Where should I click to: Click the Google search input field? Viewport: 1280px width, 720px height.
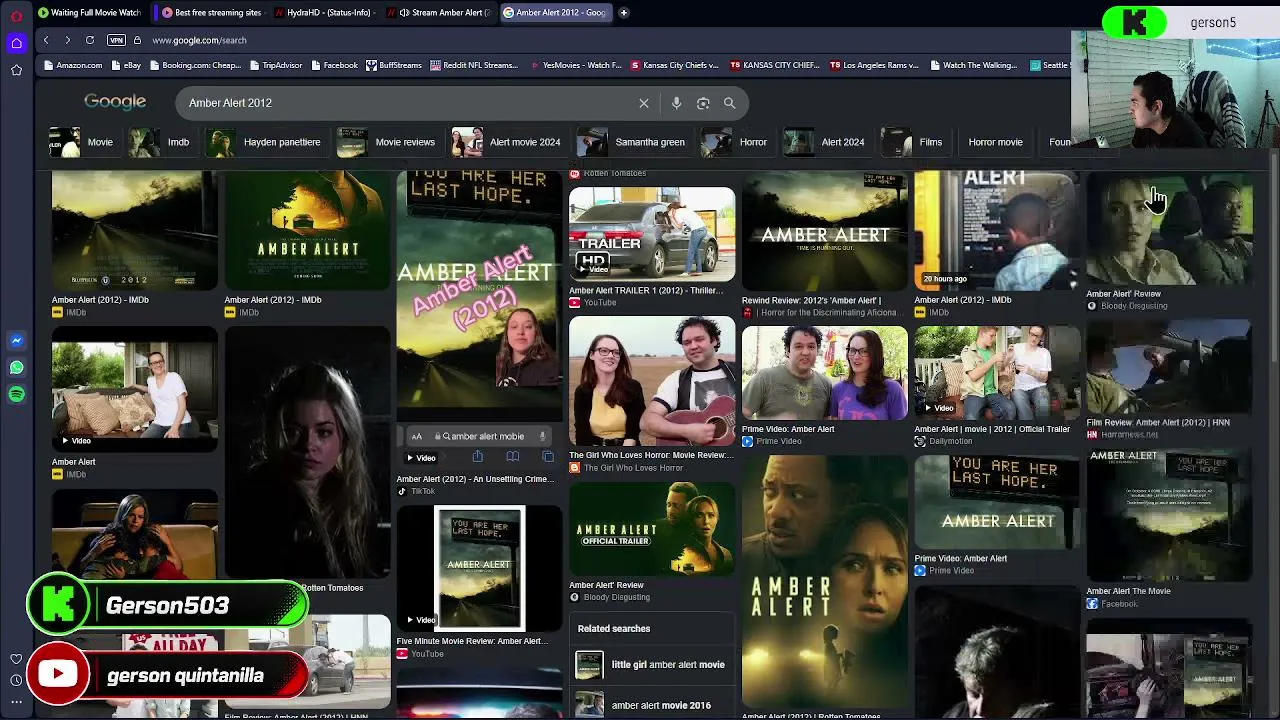click(410, 103)
